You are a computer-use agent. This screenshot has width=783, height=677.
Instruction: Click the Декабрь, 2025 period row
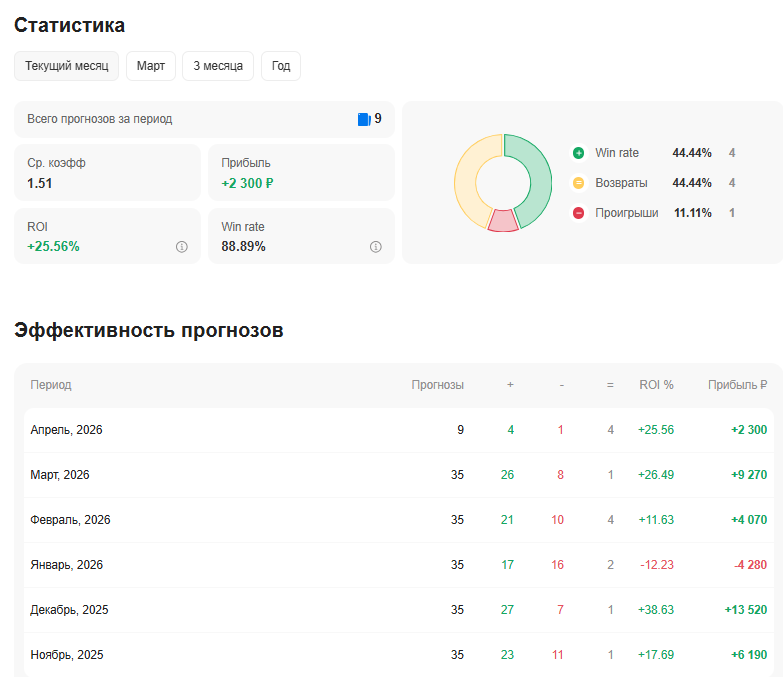[x=68, y=610]
